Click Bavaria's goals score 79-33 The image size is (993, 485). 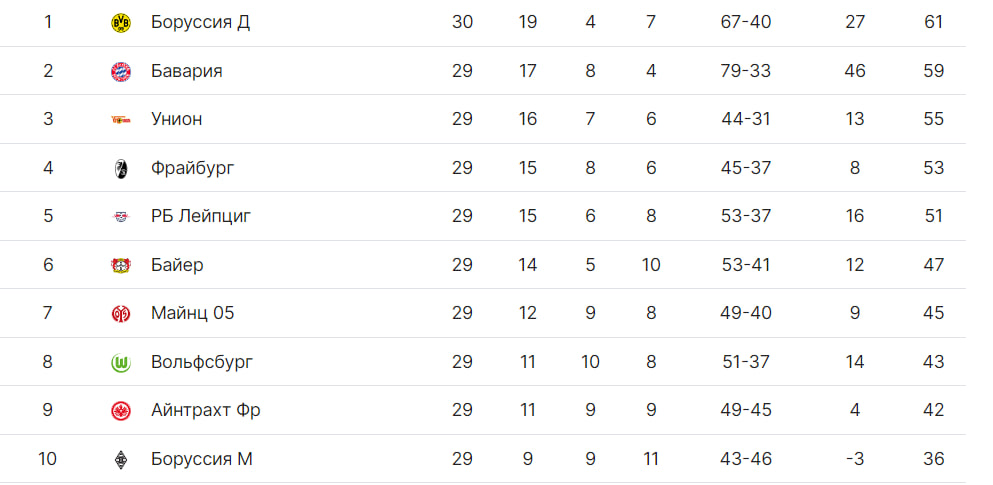pyautogui.click(x=746, y=70)
